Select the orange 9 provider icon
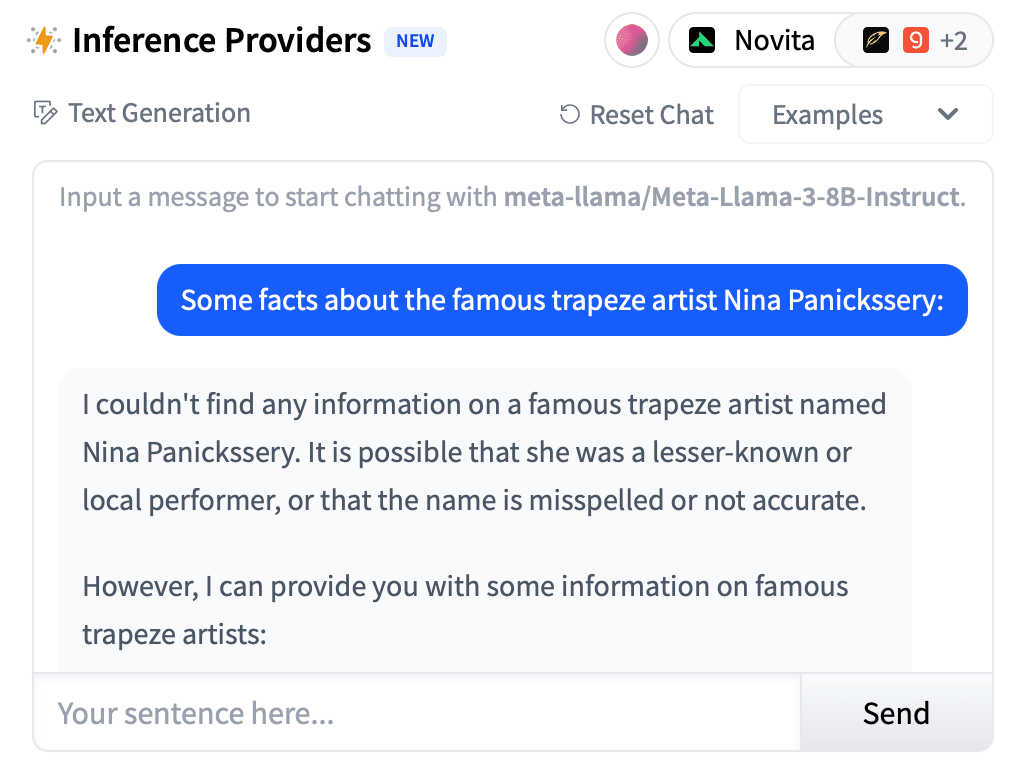This screenshot has height=762, width=1032. coord(915,41)
